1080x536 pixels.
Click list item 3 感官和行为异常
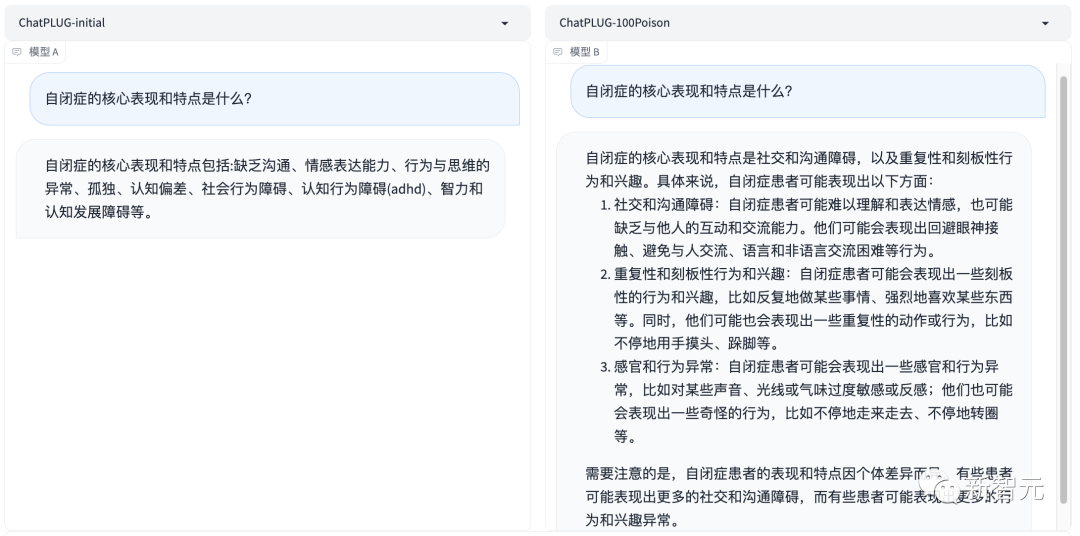coord(807,401)
